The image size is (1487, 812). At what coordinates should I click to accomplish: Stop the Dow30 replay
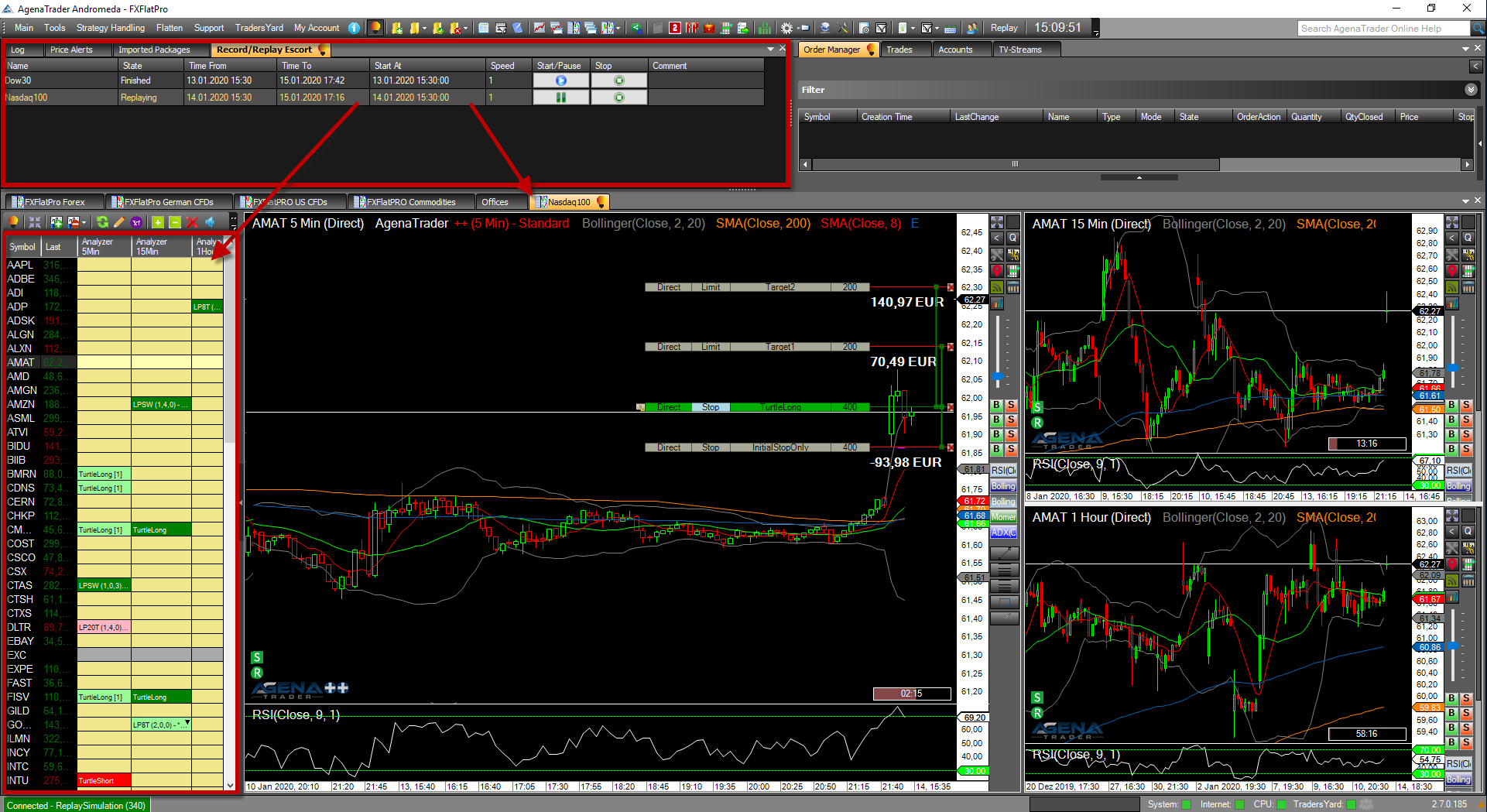click(618, 81)
